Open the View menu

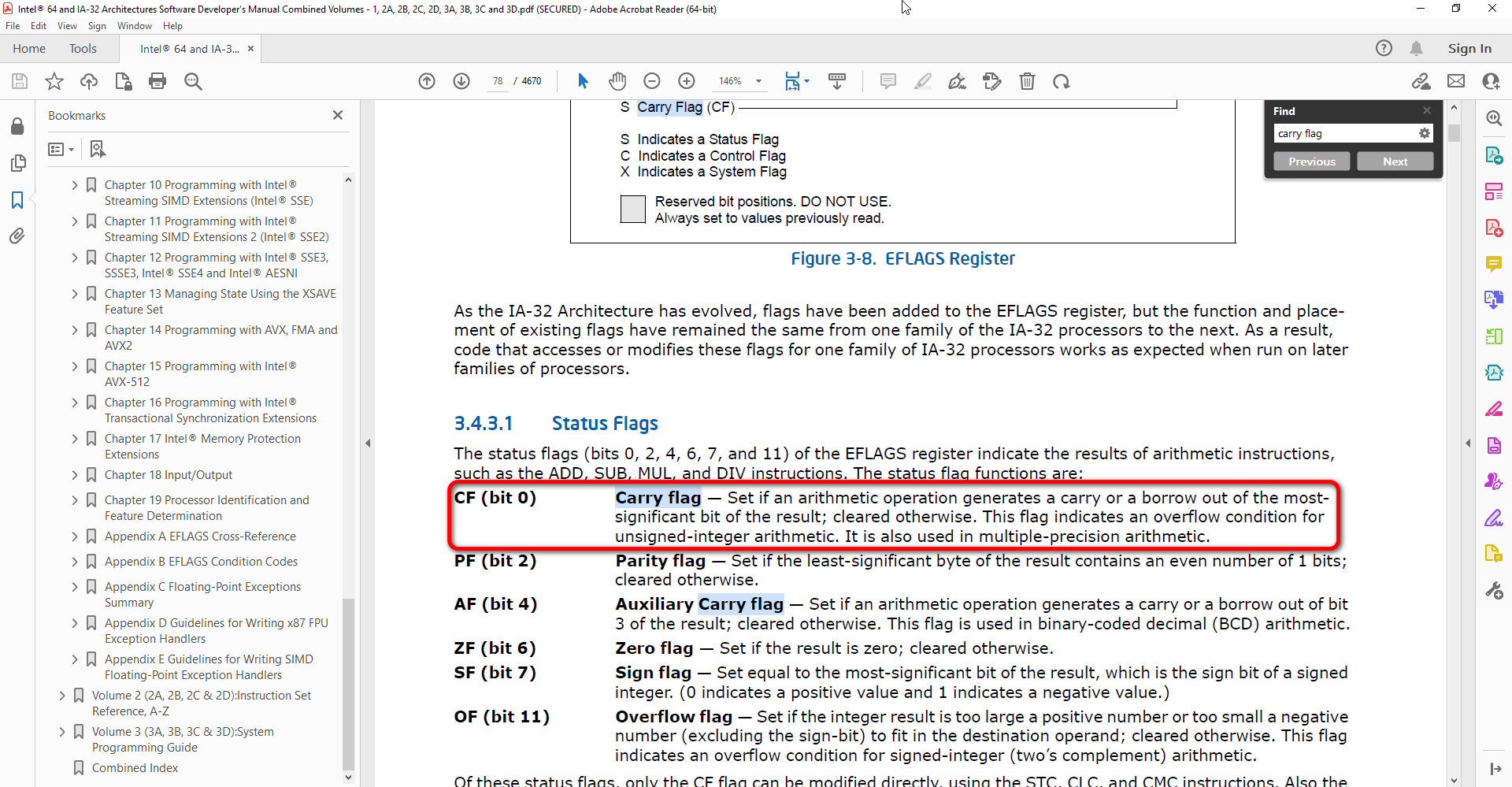[67, 26]
